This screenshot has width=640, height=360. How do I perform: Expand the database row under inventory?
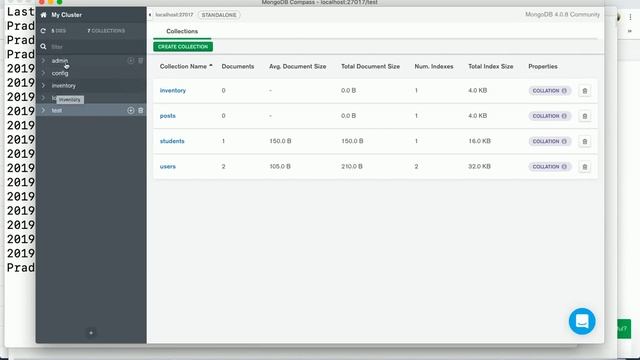click(43, 98)
